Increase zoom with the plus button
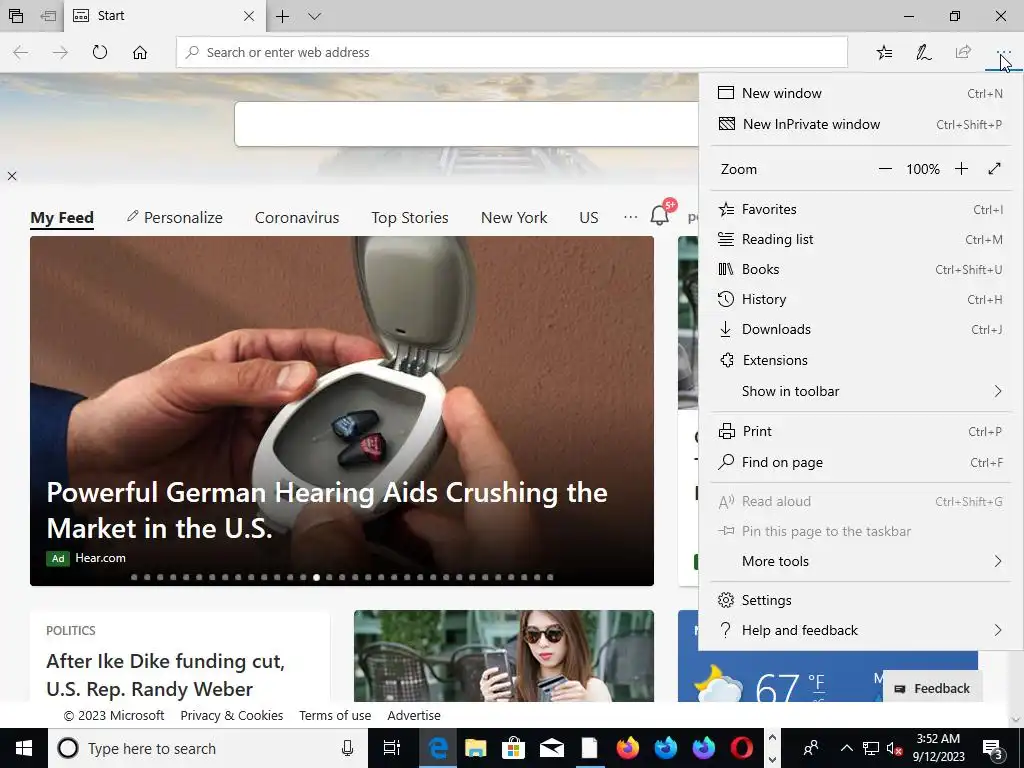Viewport: 1024px width, 768px height. (961, 169)
